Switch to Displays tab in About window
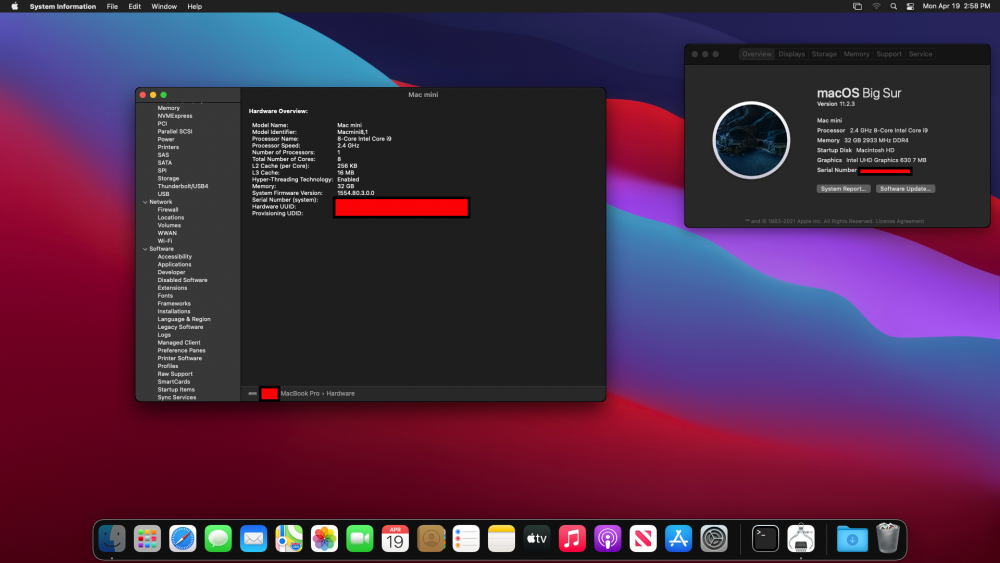The height and width of the screenshot is (563, 1000). (791, 54)
